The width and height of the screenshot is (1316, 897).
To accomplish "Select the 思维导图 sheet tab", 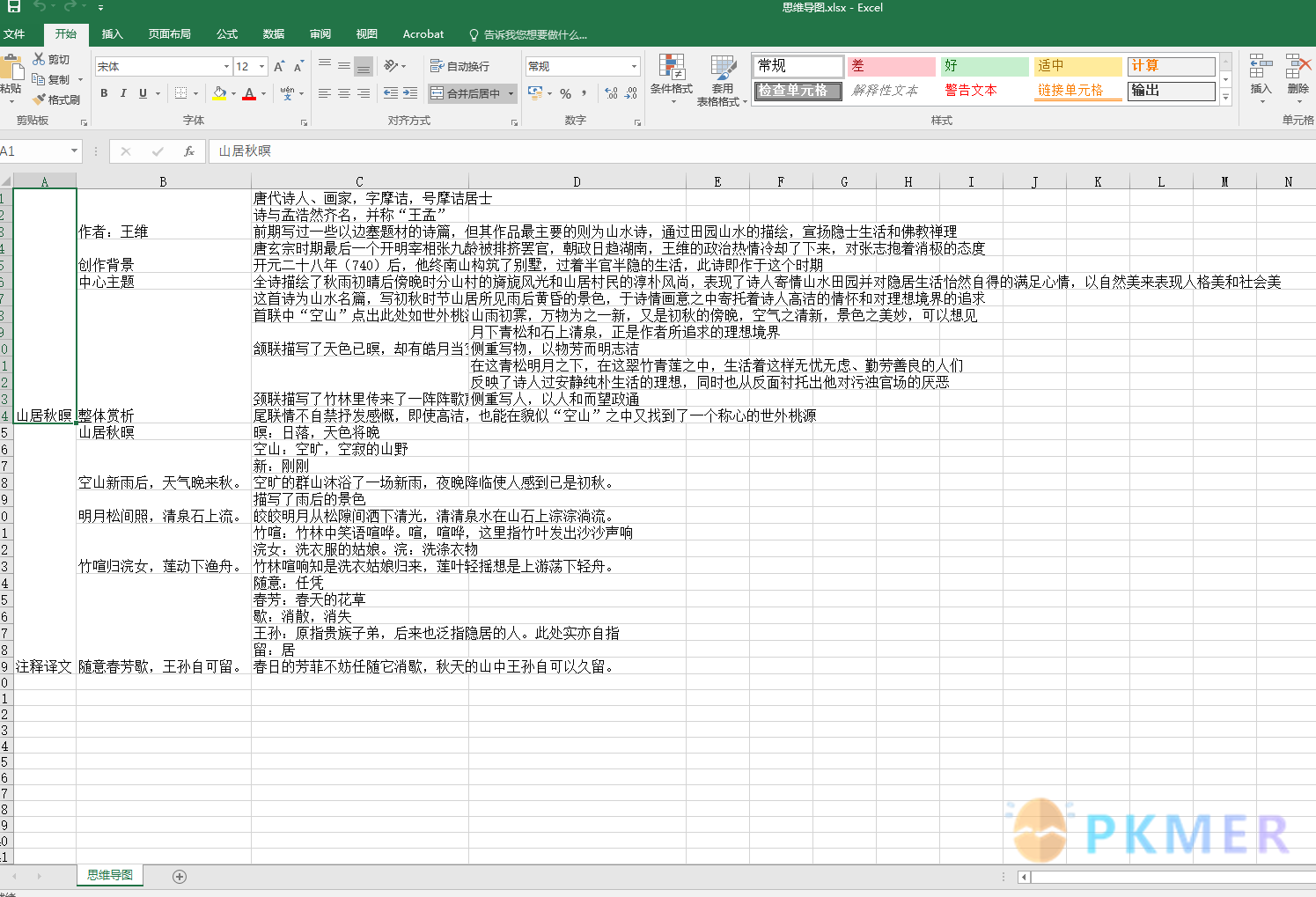I will 110,875.
